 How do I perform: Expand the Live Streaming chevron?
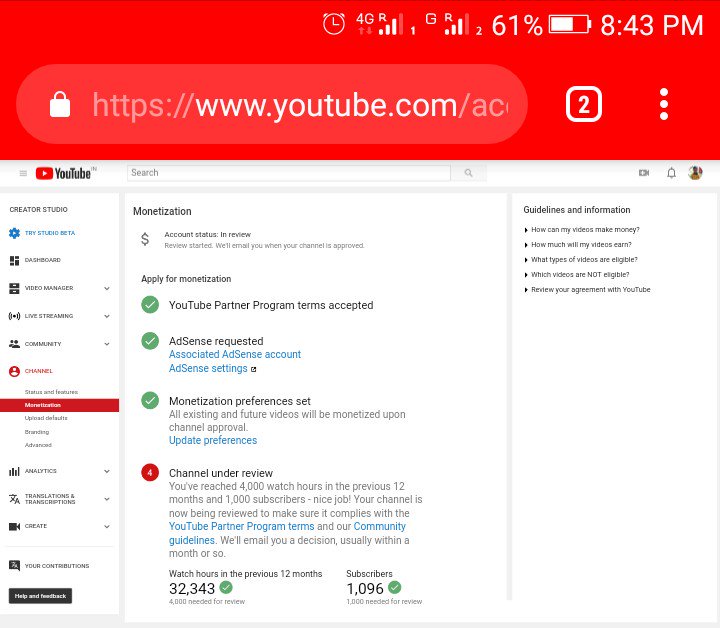point(107,316)
